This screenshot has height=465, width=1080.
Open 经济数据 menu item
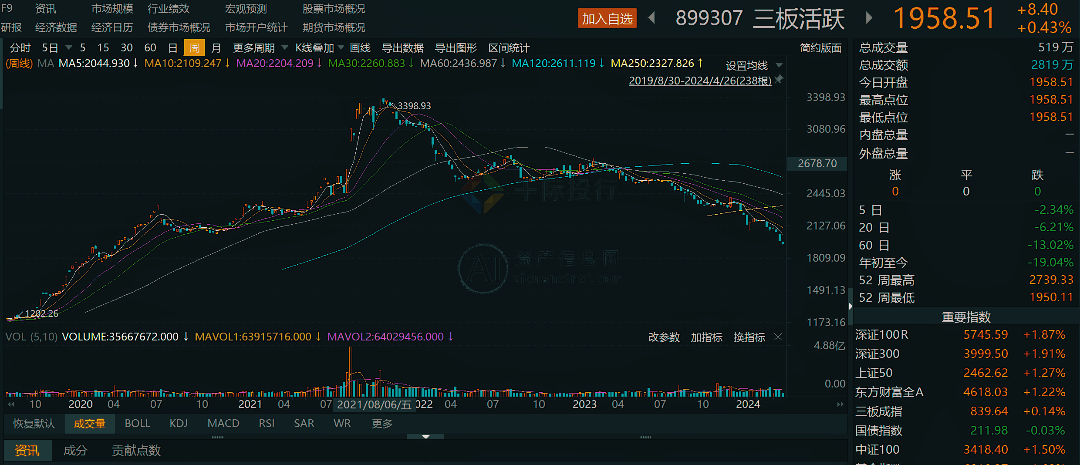pos(56,28)
